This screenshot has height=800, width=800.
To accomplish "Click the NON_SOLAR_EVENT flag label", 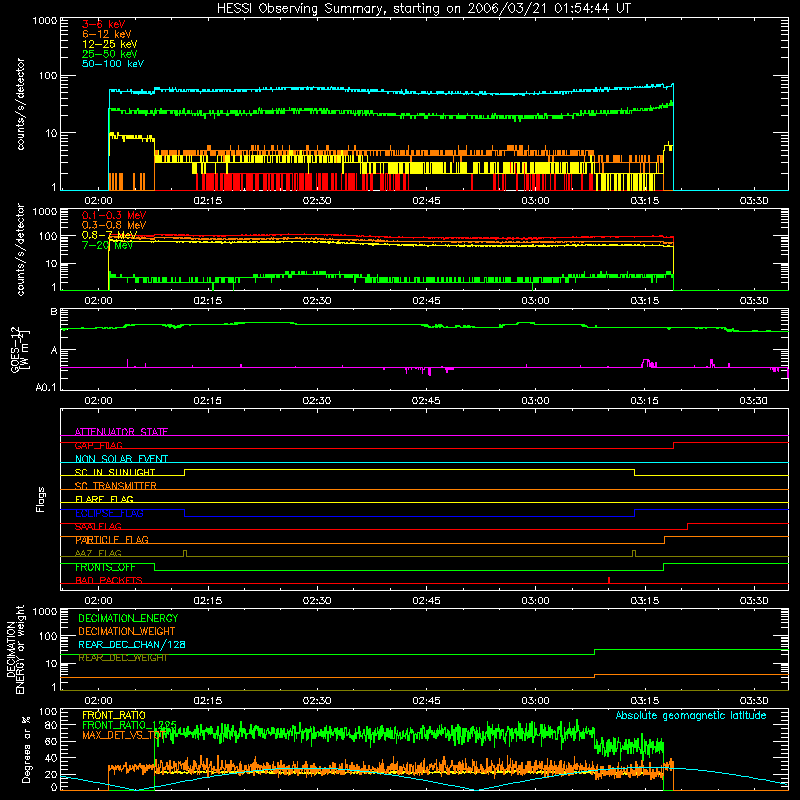I will coord(121,459).
